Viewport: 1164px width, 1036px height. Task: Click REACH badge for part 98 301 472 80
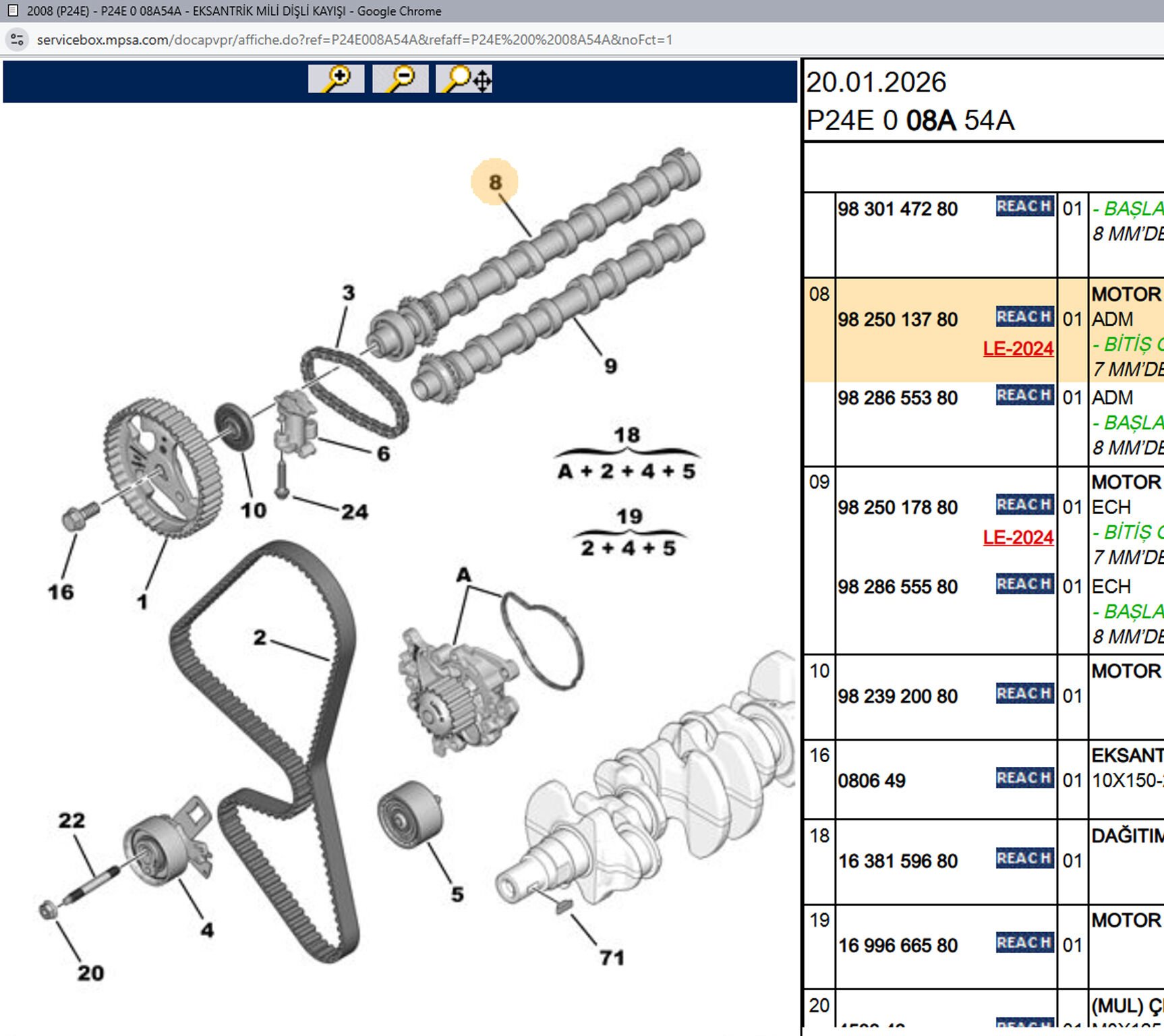[1024, 206]
